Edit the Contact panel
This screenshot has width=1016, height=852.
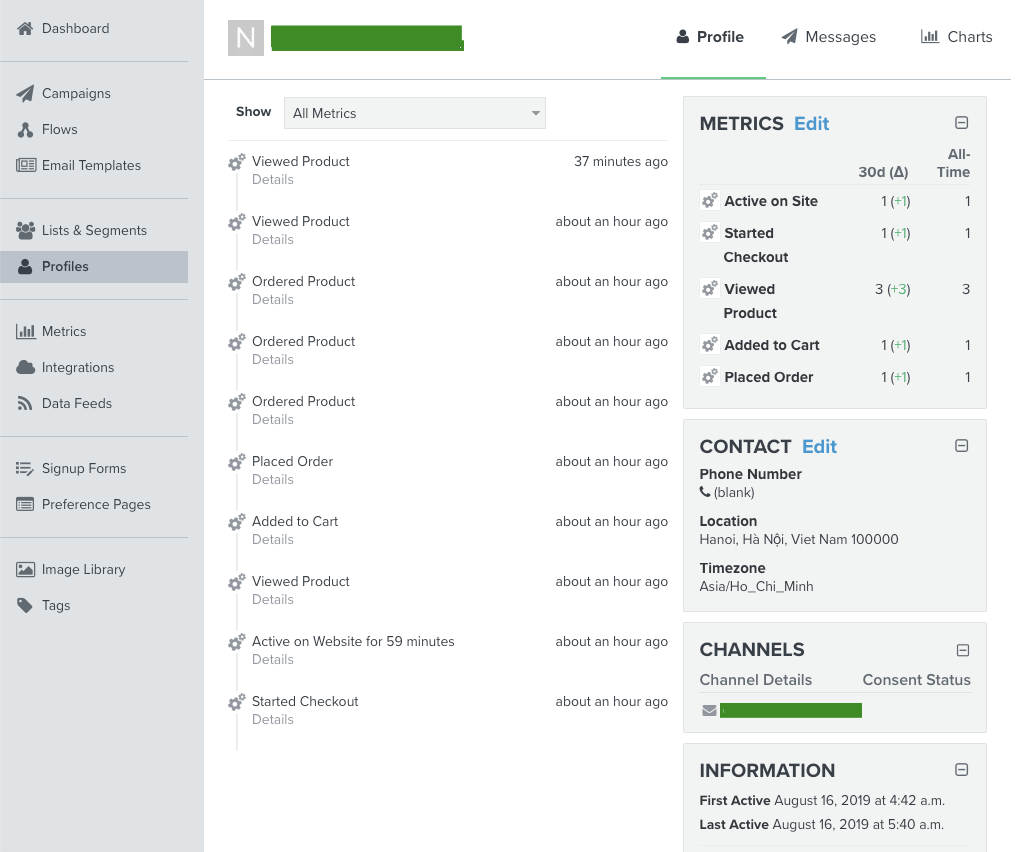pos(819,446)
